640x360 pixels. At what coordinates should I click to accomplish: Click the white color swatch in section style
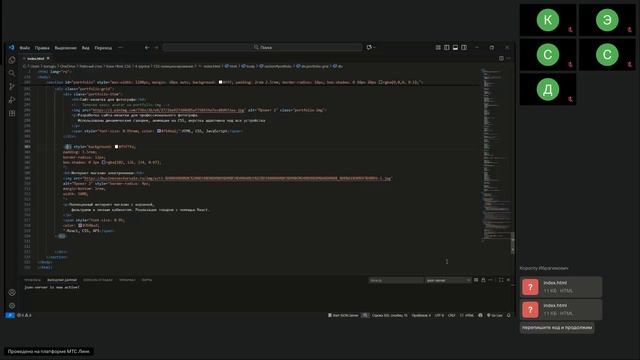point(220,82)
